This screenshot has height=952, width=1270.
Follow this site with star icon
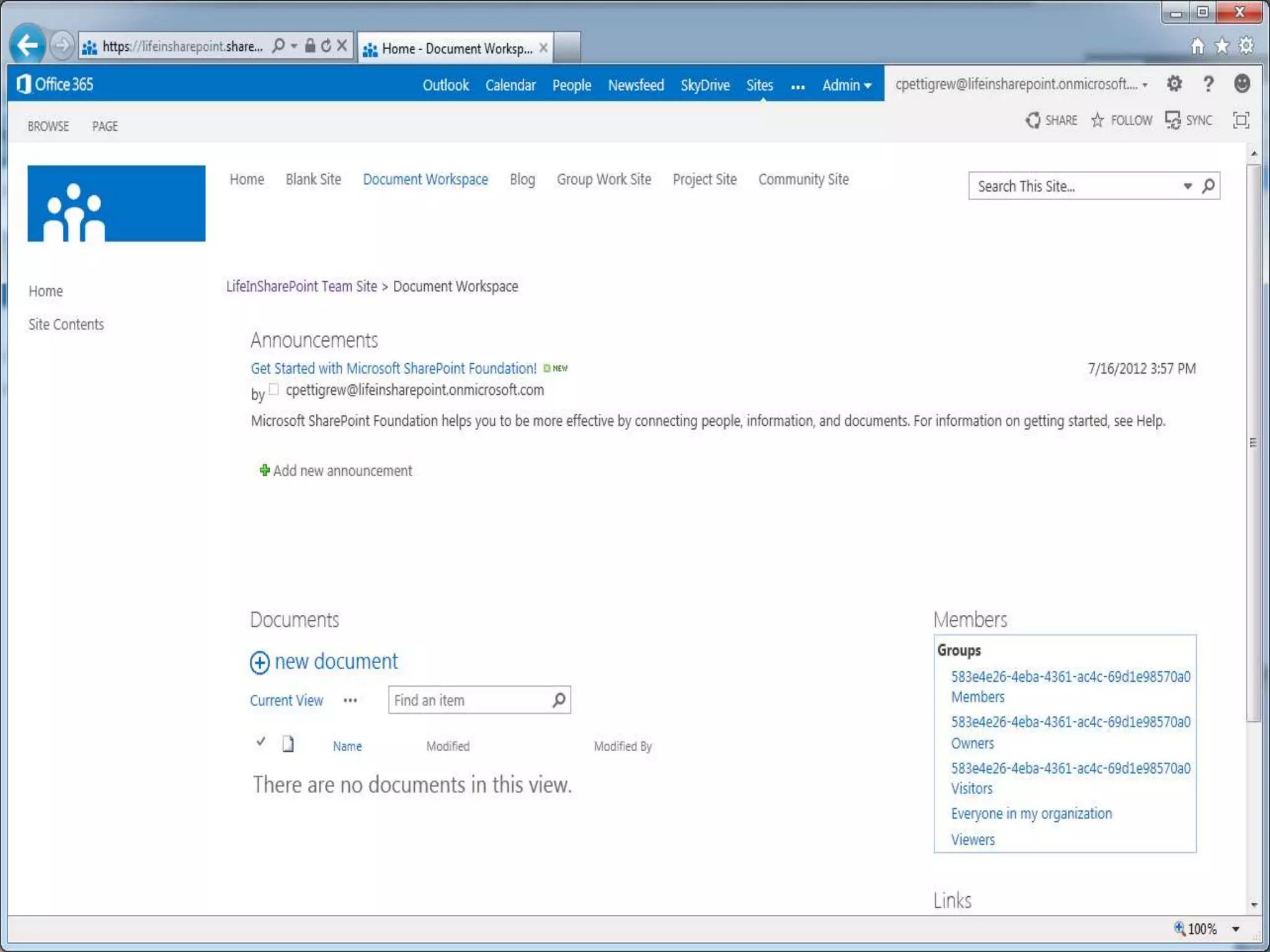click(x=1098, y=120)
